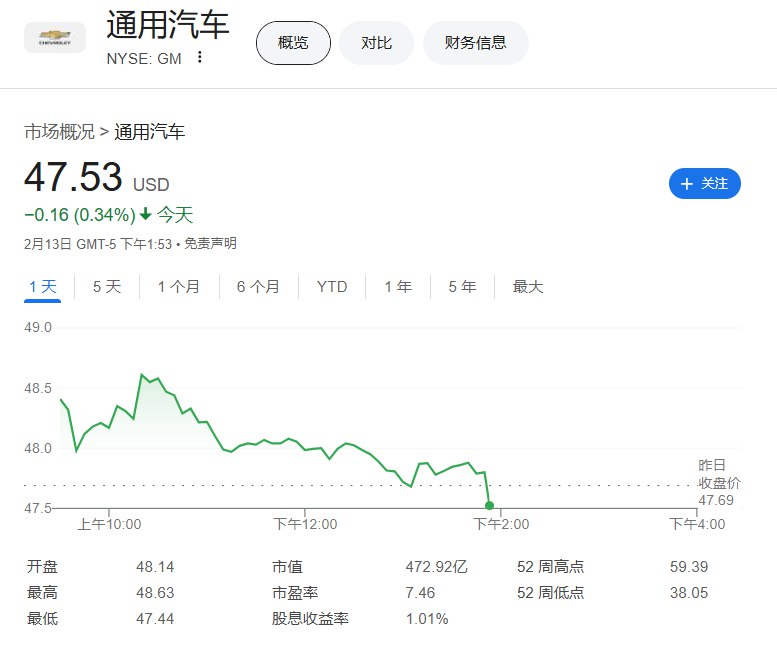
Task: Click the price down arrow icon
Action: tap(145, 215)
